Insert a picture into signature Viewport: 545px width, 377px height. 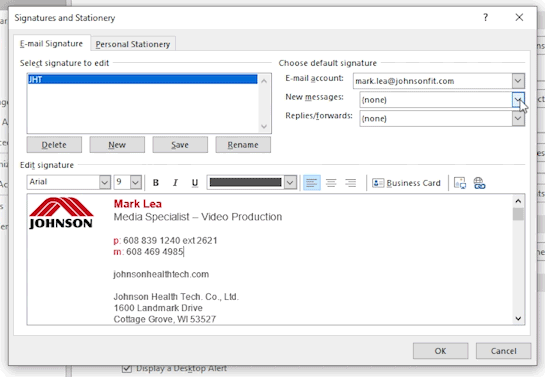click(460, 183)
